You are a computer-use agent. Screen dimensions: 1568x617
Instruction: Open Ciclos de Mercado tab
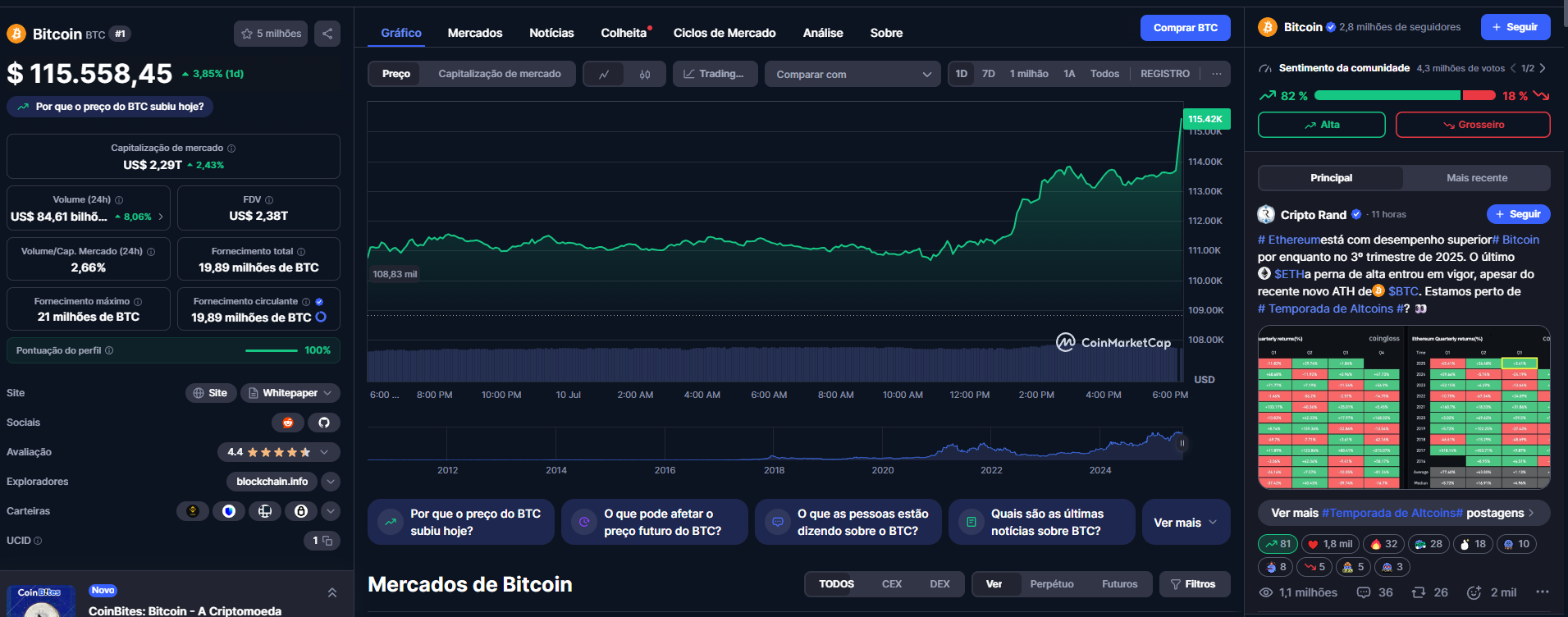tap(725, 33)
